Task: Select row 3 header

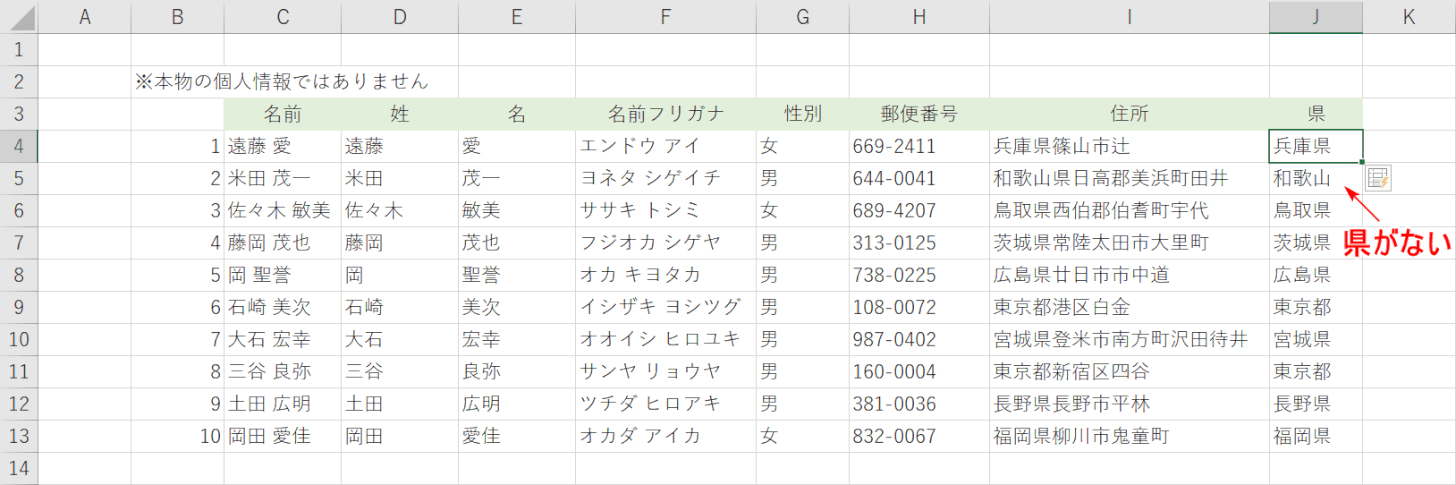Action: tap(19, 114)
